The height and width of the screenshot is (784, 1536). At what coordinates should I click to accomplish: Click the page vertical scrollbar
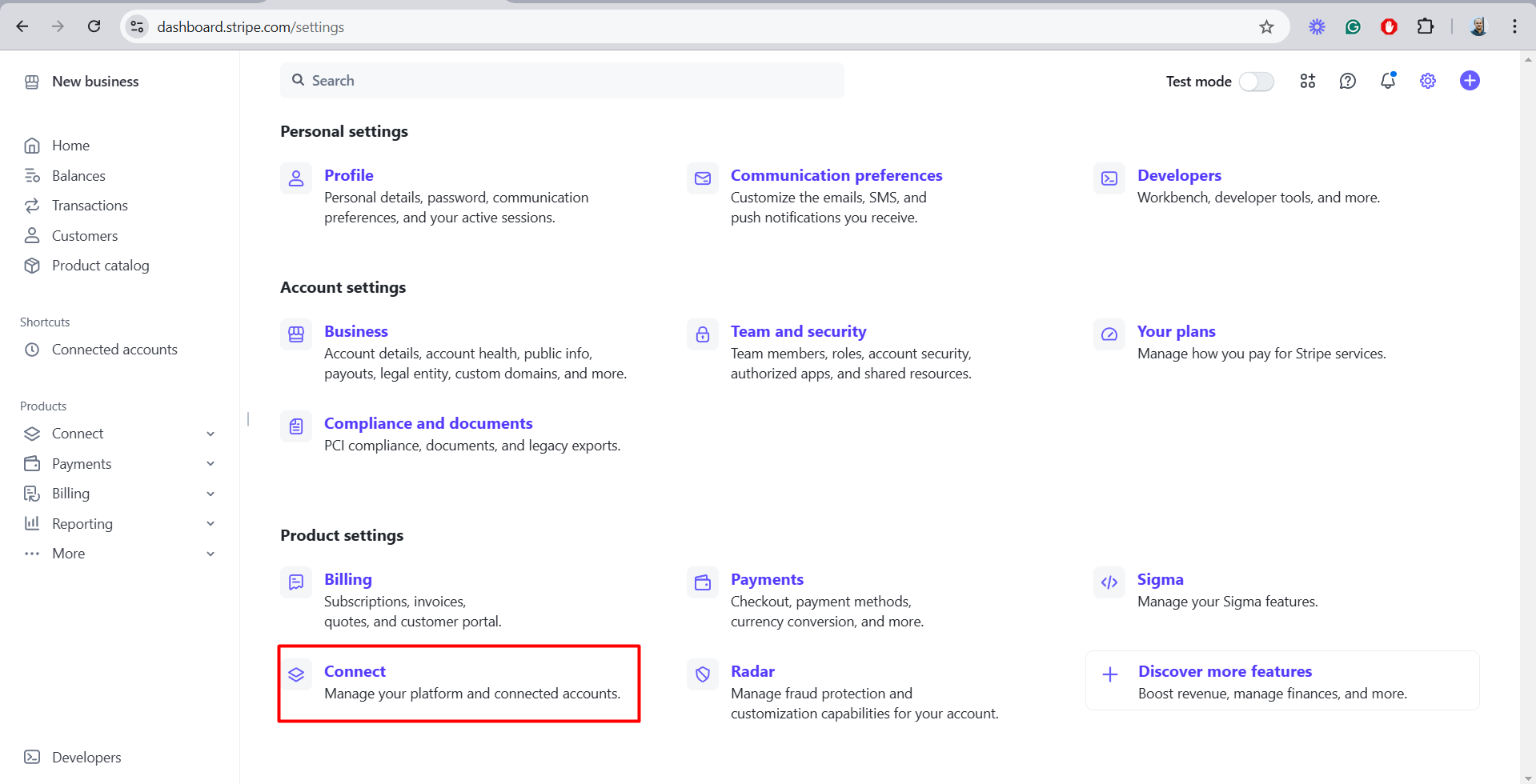pos(1528,416)
